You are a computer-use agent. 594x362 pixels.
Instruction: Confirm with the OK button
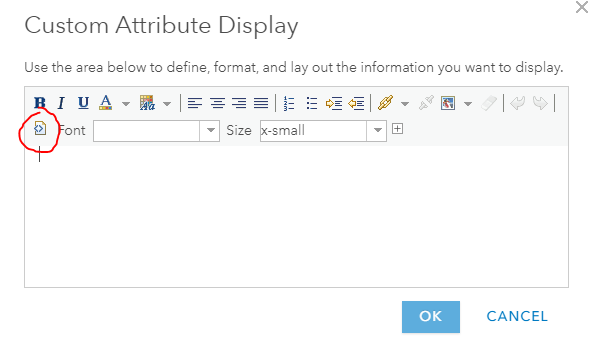pos(431,317)
